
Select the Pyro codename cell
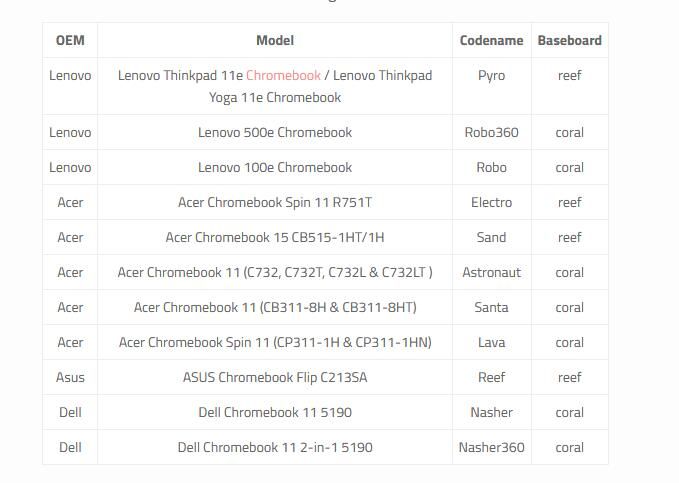pos(491,75)
